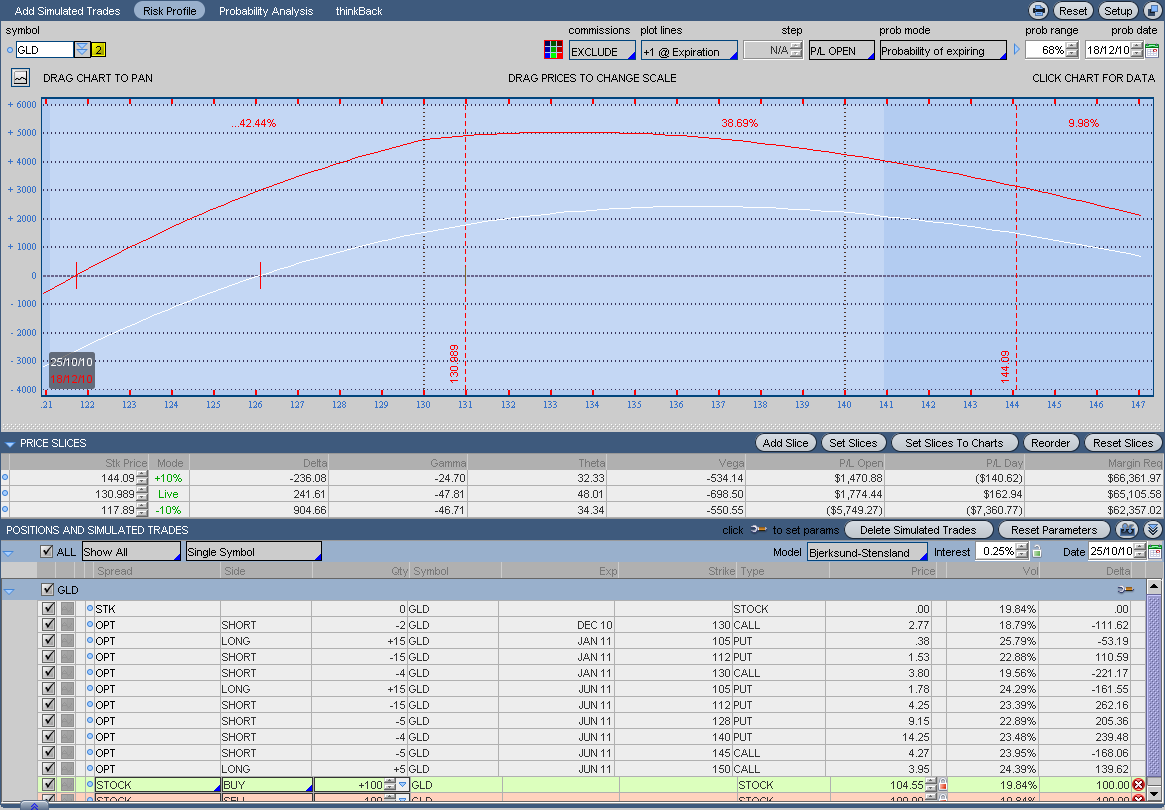Click the plot lines color grid icon
The image size is (1165, 810).
[552, 50]
